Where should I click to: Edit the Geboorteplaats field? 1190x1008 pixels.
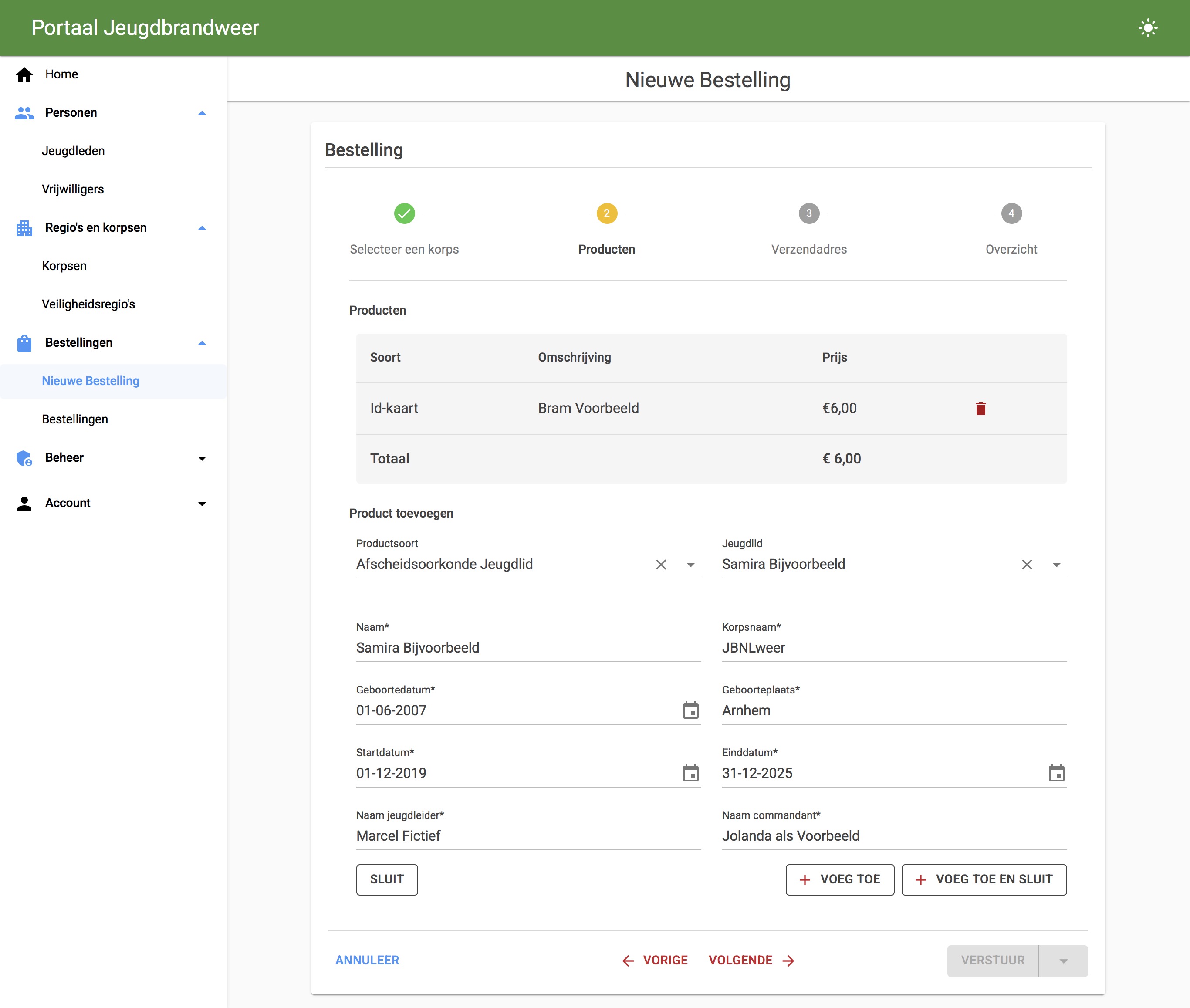pos(894,710)
